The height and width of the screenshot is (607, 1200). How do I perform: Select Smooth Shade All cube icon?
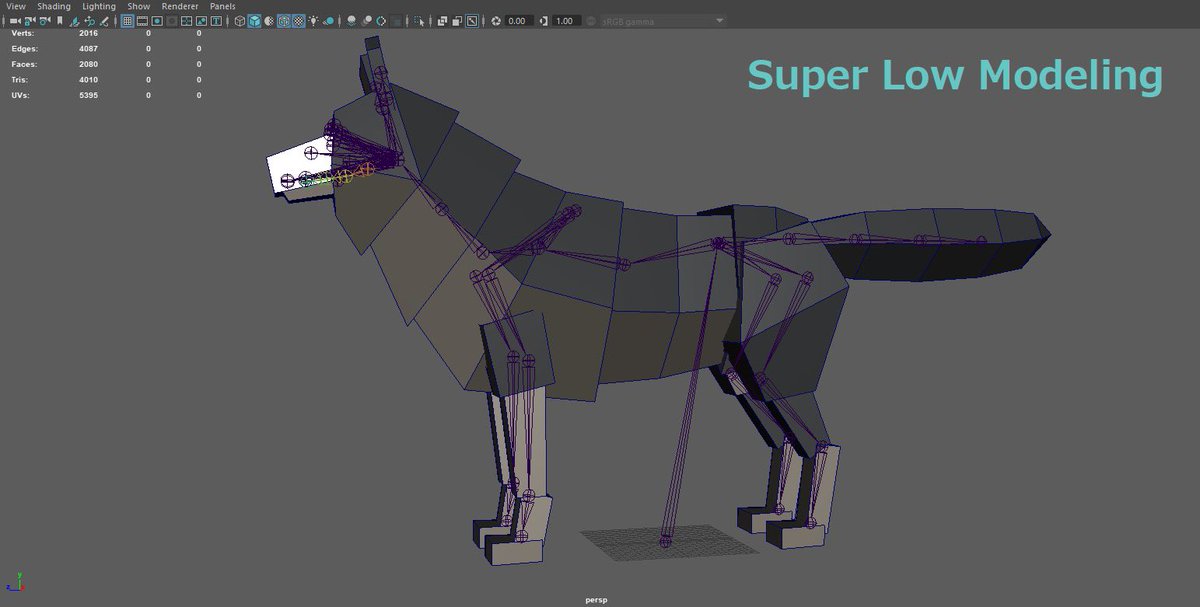(254, 21)
